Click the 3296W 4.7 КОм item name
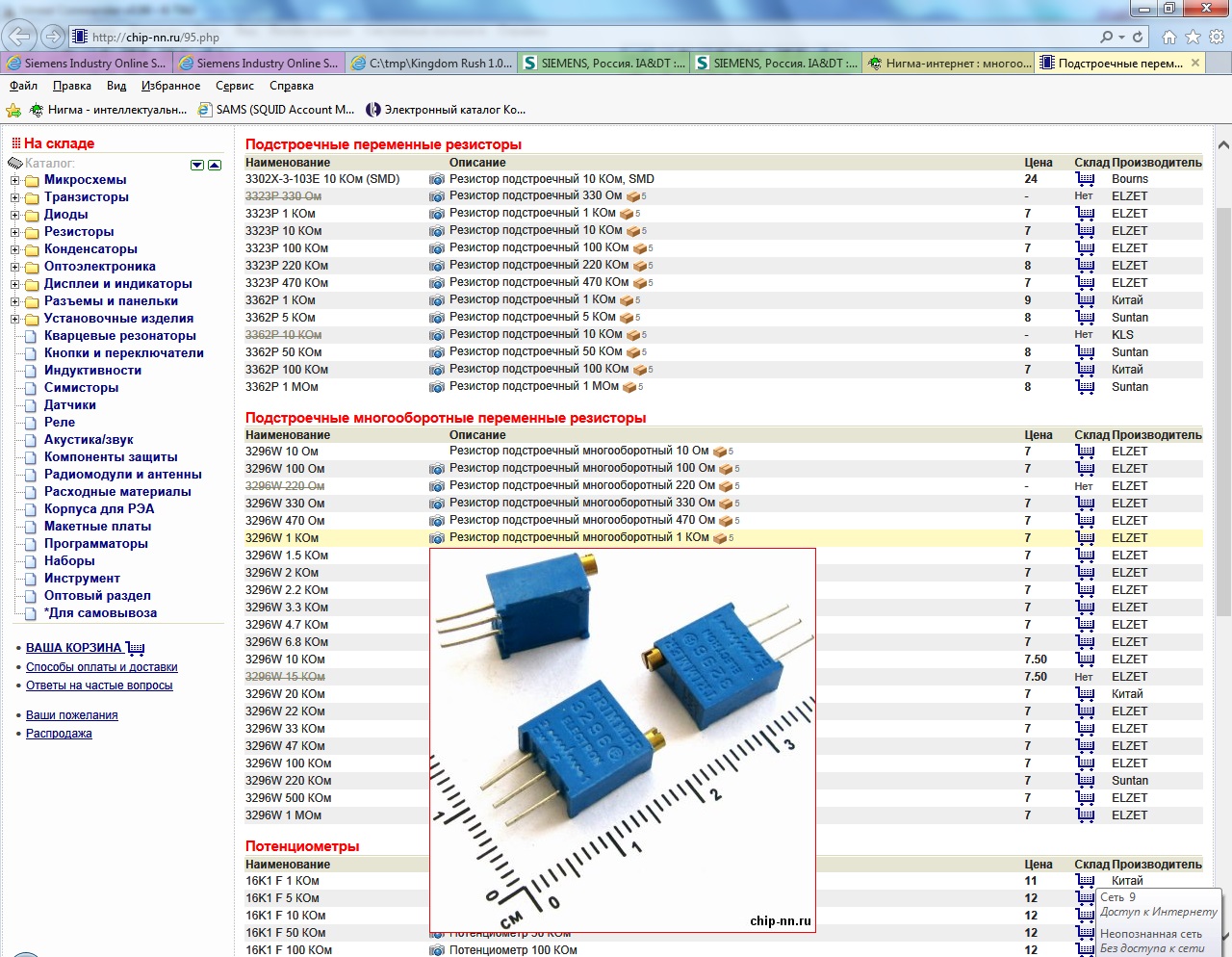This screenshot has height=957, width=1232. [287, 625]
